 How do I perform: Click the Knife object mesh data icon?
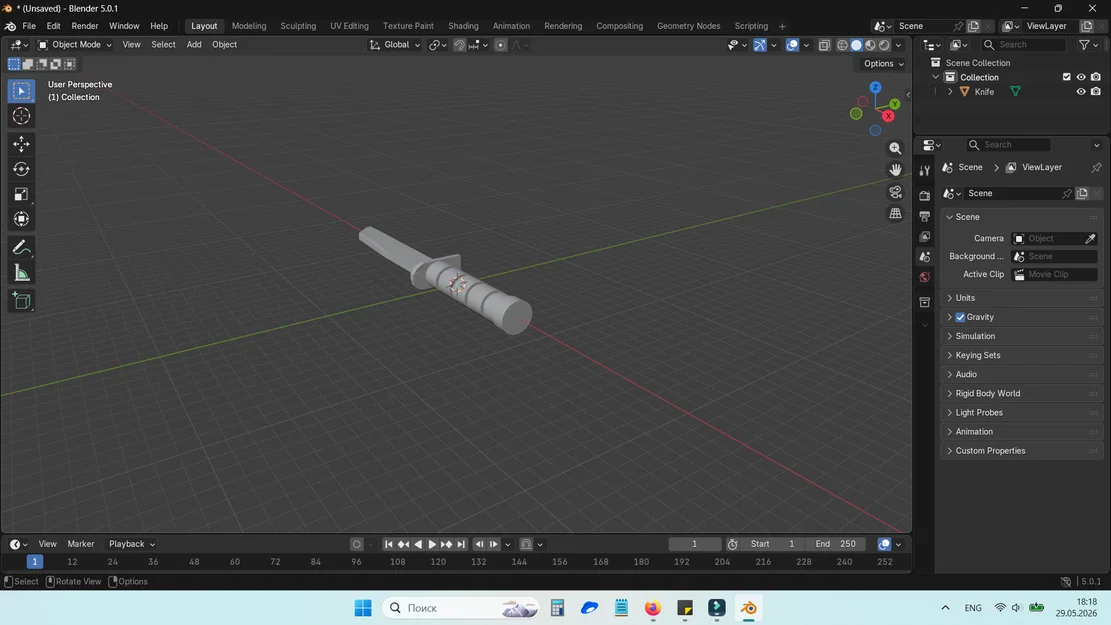tap(1015, 91)
